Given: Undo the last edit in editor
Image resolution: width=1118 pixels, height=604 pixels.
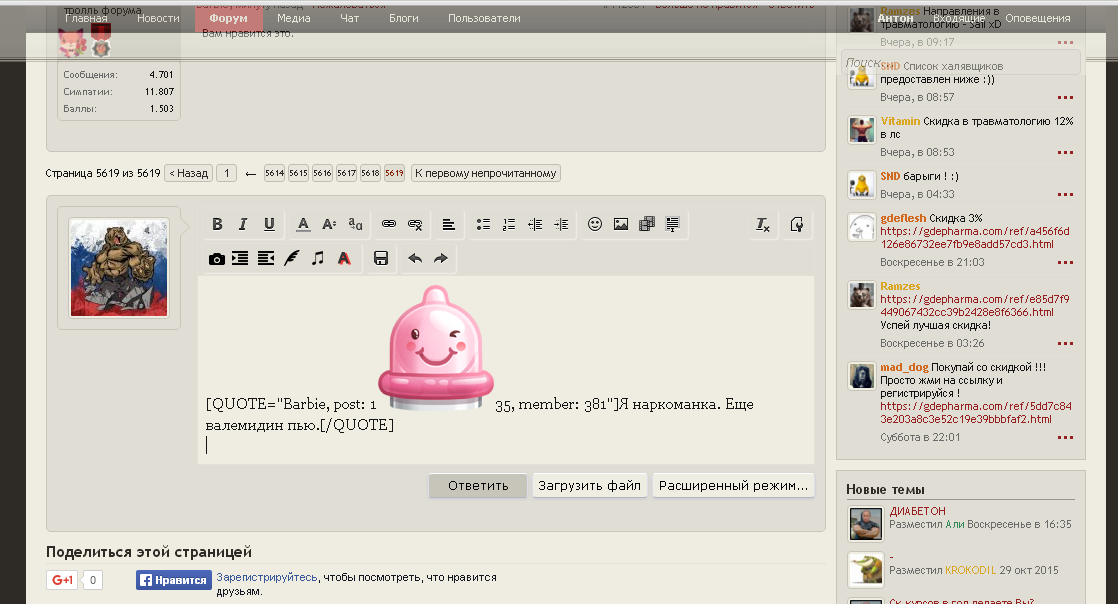Looking at the screenshot, I should 414,259.
